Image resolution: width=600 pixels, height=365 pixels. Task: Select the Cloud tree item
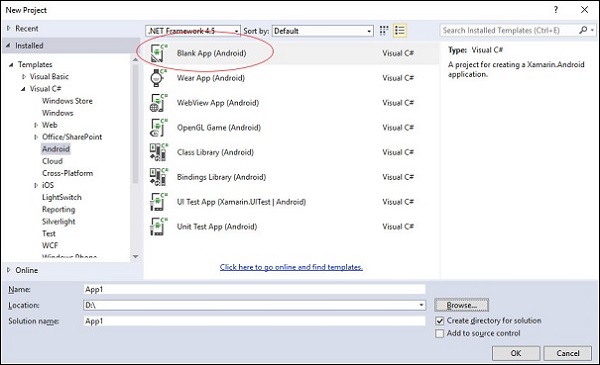[x=52, y=161]
